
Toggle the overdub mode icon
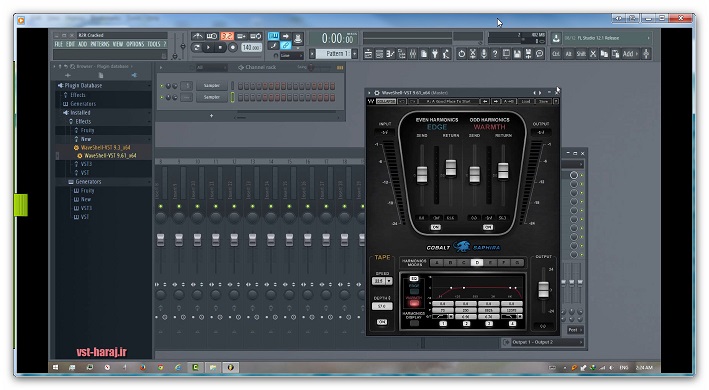(x=241, y=36)
